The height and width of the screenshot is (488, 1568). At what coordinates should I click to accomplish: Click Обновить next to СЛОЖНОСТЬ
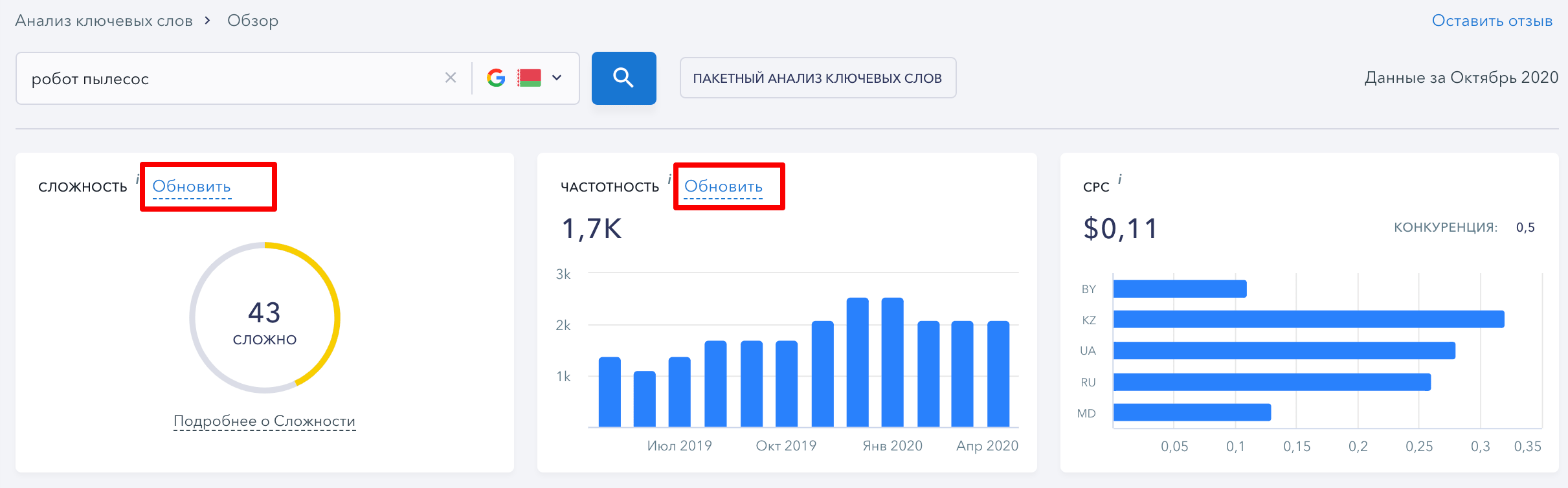pyautogui.click(x=192, y=186)
